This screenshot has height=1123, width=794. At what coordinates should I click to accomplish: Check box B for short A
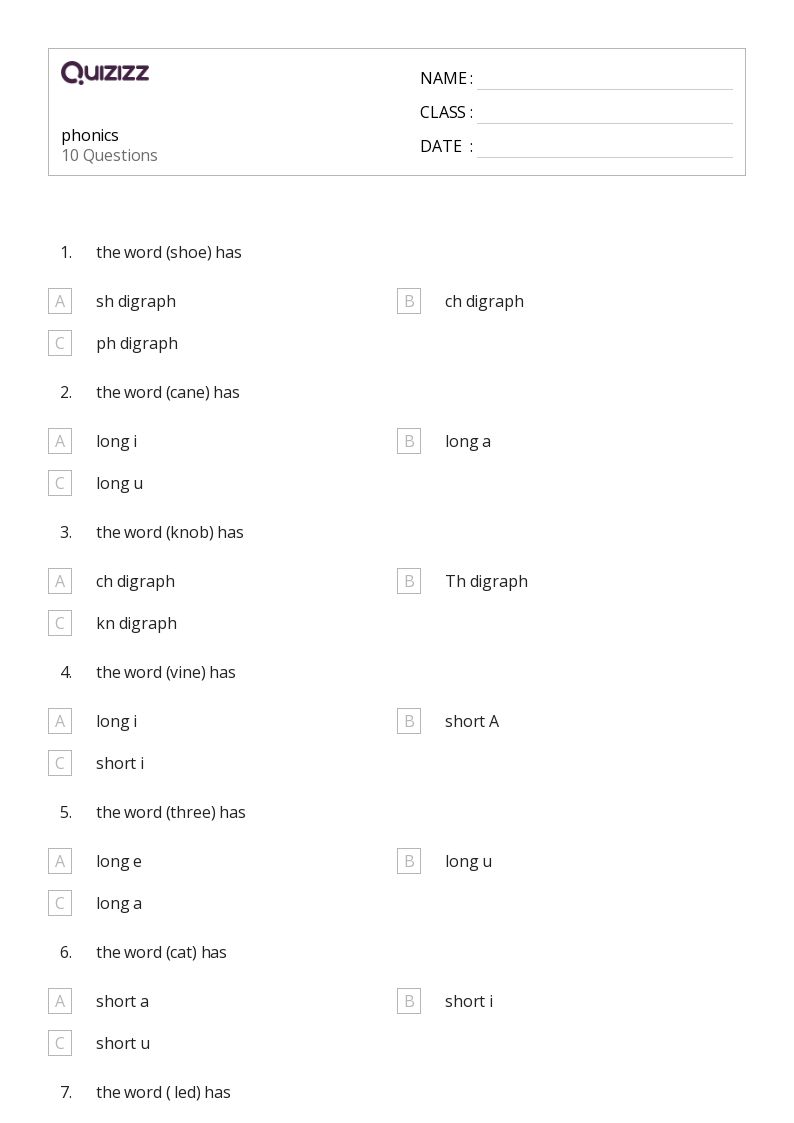409,721
